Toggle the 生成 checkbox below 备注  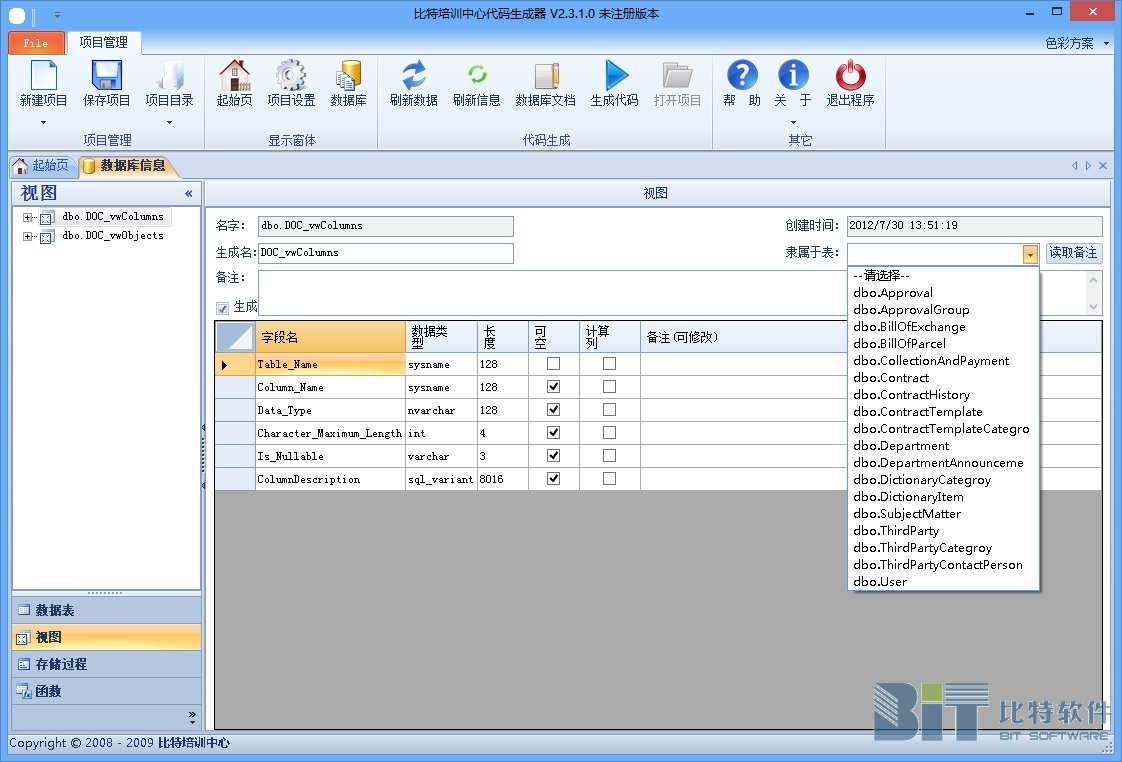(223, 308)
